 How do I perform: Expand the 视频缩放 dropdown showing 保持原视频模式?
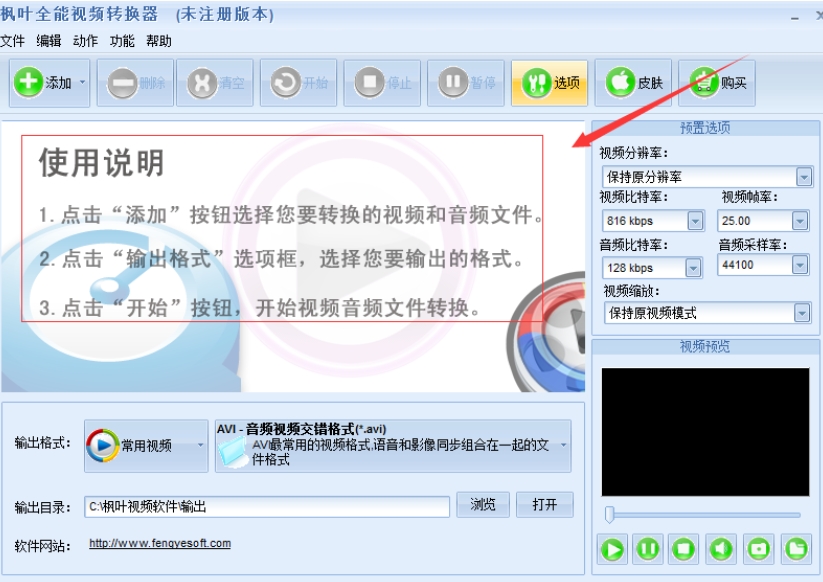click(801, 313)
